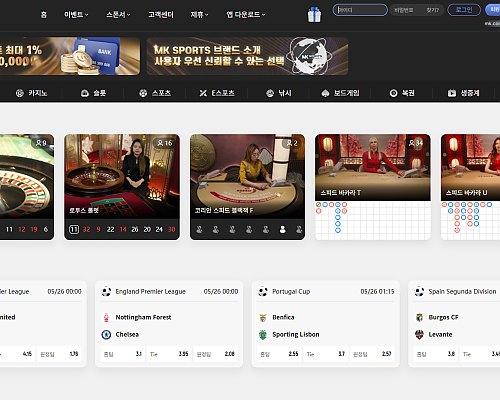Viewport: 500px width, 400px height.
Task: Click the 아이디 username input field
Action: [x=360, y=10]
